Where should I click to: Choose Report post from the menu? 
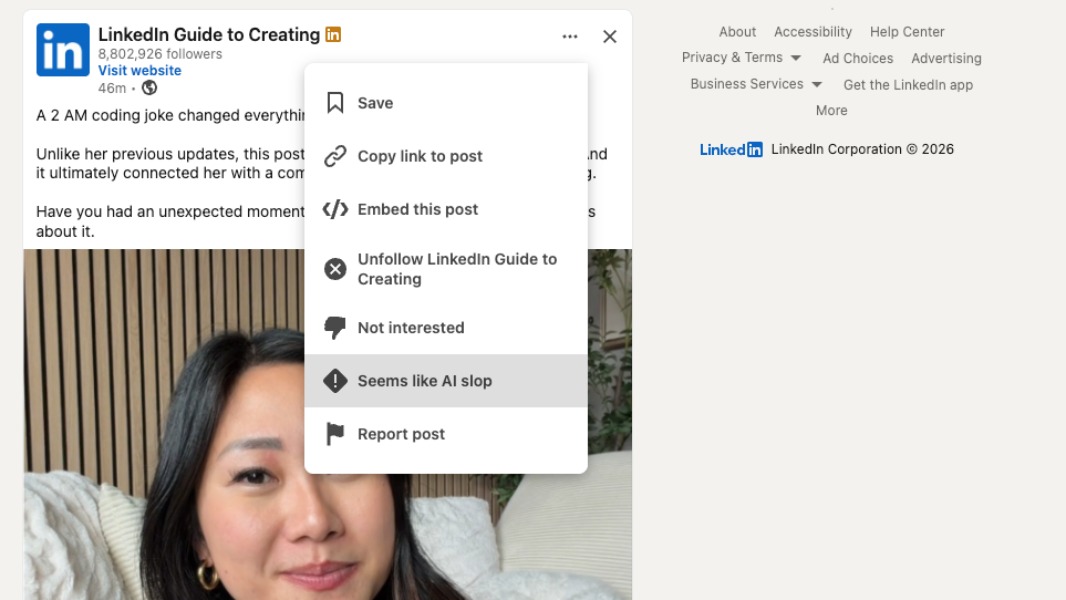click(x=446, y=434)
